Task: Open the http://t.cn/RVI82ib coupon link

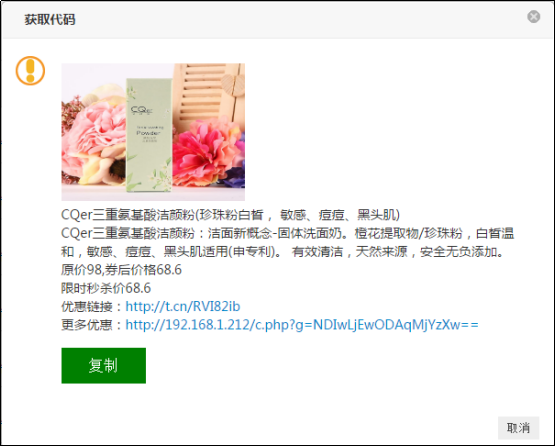Action: 183,306
